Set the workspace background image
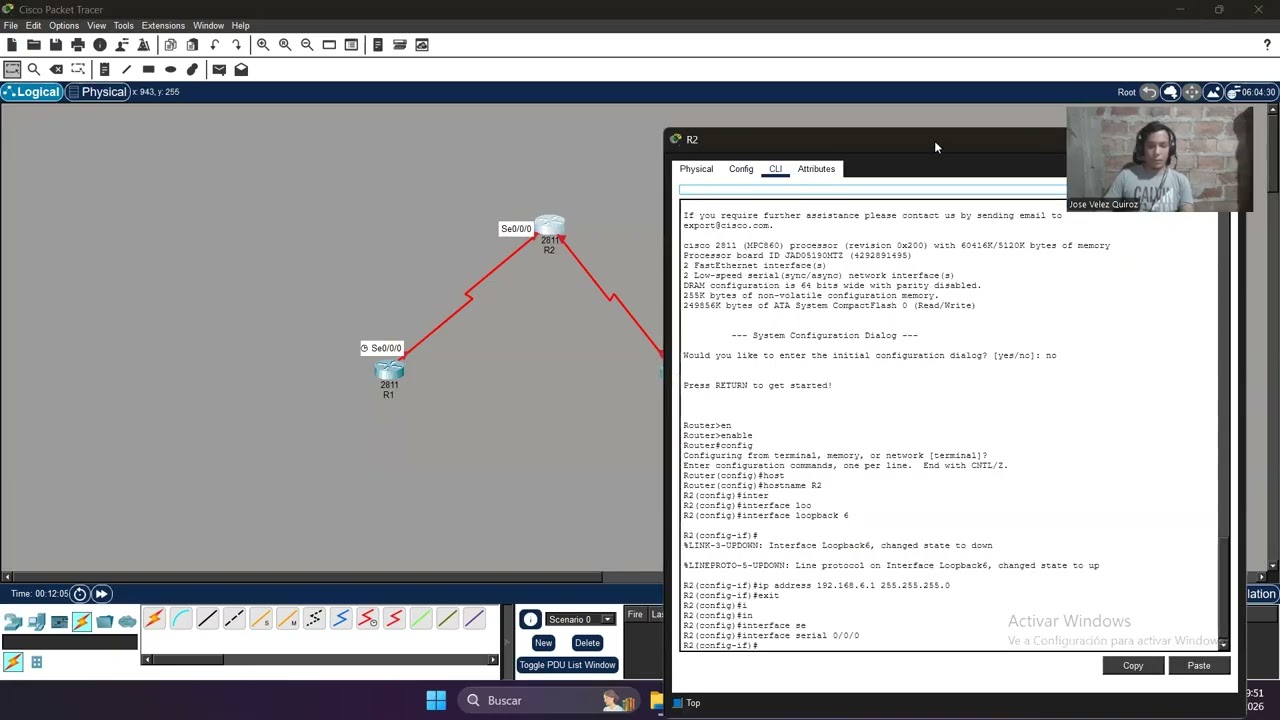The height and width of the screenshot is (720, 1280). tap(1213, 92)
